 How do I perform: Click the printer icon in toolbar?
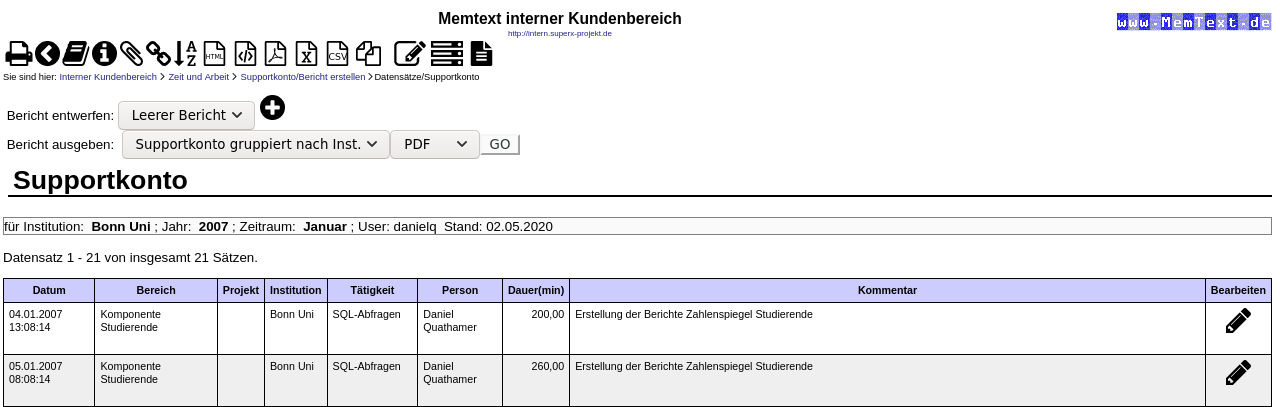pyautogui.click(x=18, y=53)
